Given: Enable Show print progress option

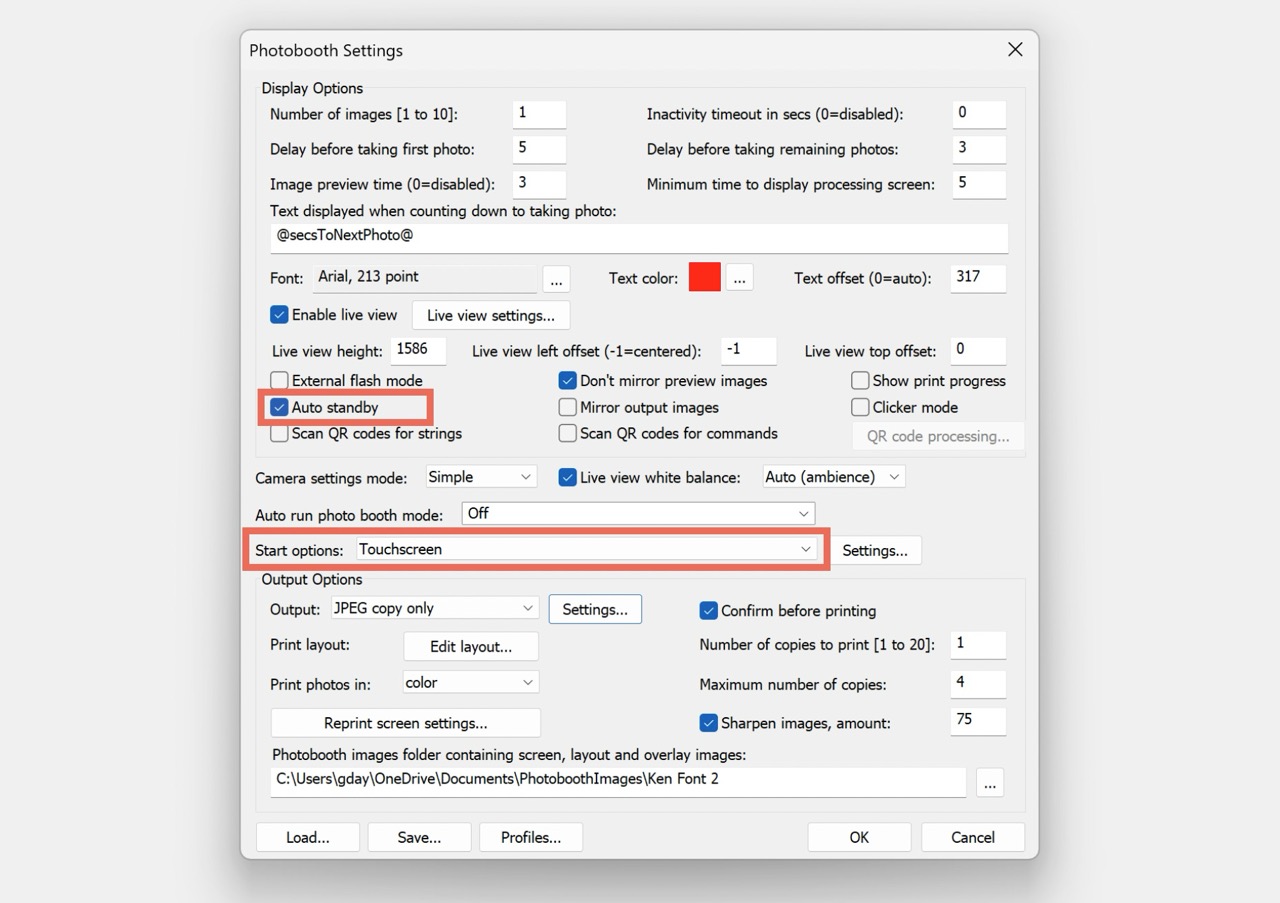Looking at the screenshot, I should [x=860, y=381].
